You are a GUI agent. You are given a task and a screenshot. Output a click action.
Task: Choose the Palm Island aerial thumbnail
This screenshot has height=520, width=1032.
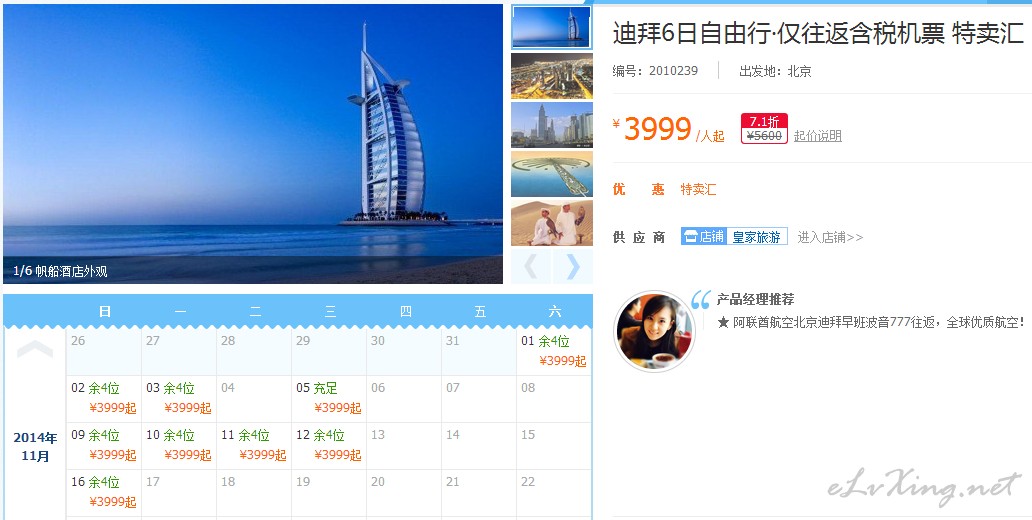pyautogui.click(x=552, y=174)
